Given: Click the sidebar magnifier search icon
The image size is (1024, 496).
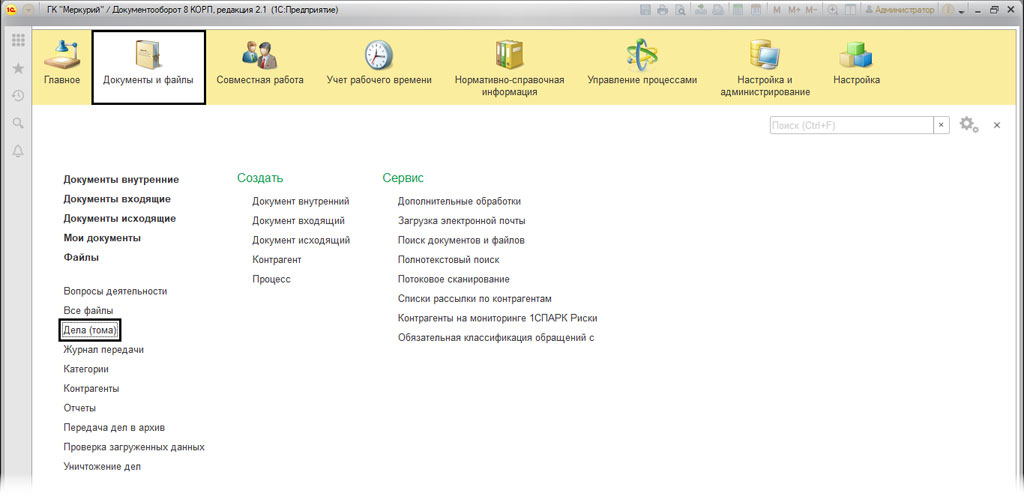Looking at the screenshot, I should (x=18, y=123).
